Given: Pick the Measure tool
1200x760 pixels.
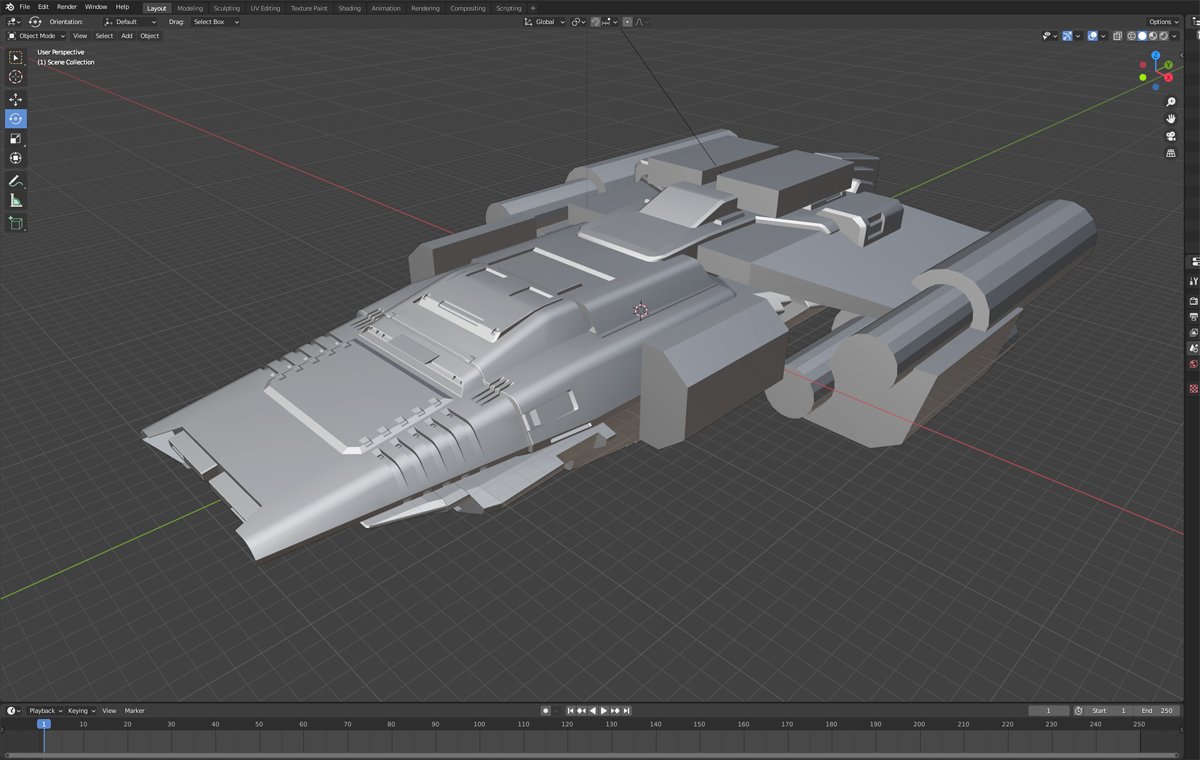Looking at the screenshot, I should click(16, 201).
